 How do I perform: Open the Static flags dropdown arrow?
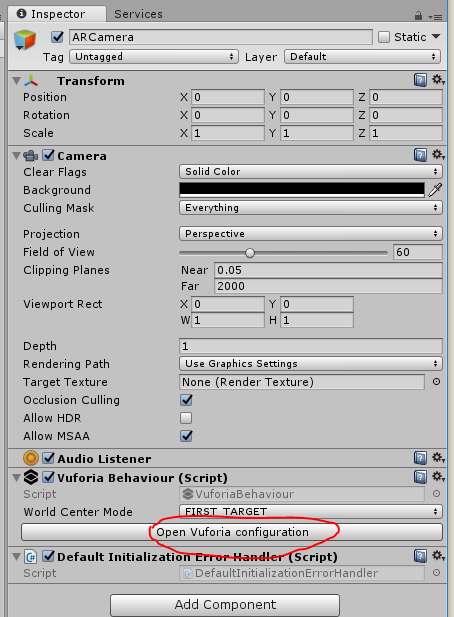pyautogui.click(x=436, y=37)
